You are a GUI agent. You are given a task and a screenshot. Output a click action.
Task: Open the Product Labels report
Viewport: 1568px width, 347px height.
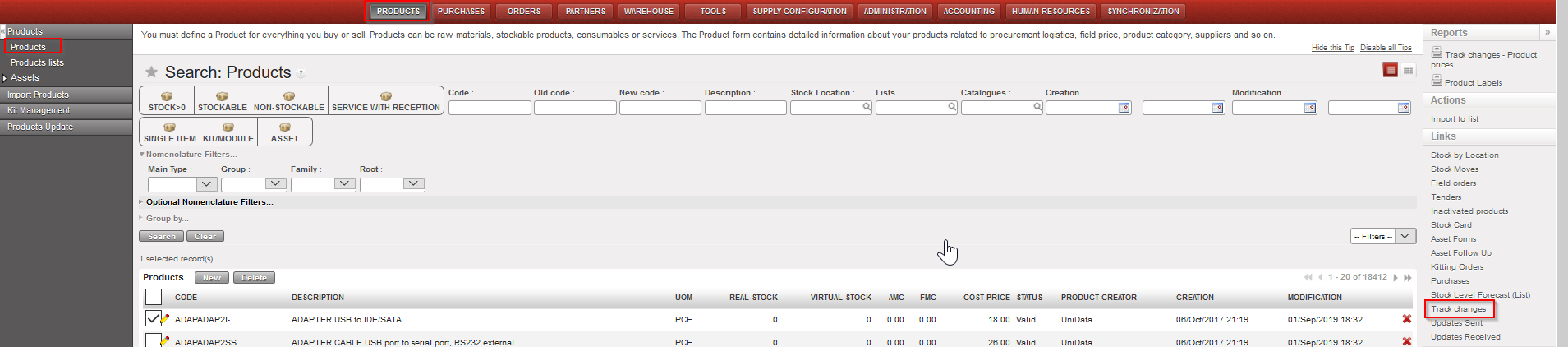1467,81
